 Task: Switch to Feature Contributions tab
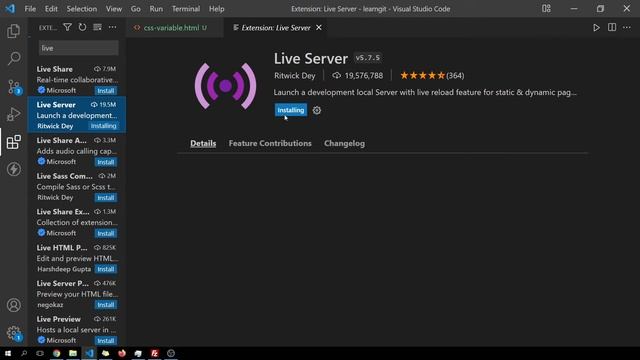click(x=270, y=143)
